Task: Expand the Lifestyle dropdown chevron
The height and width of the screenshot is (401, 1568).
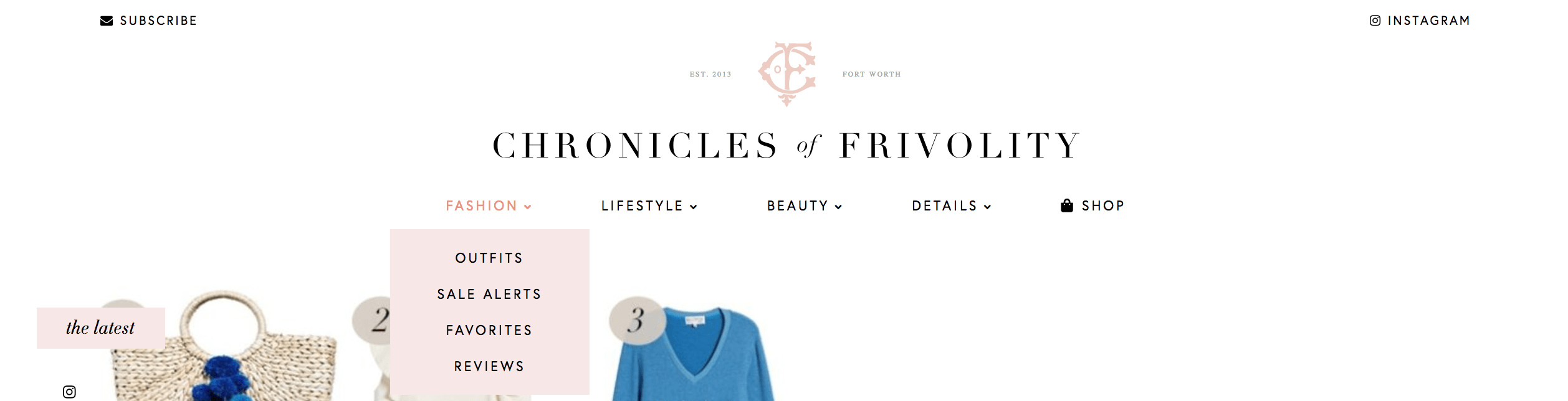Action: 694,207
